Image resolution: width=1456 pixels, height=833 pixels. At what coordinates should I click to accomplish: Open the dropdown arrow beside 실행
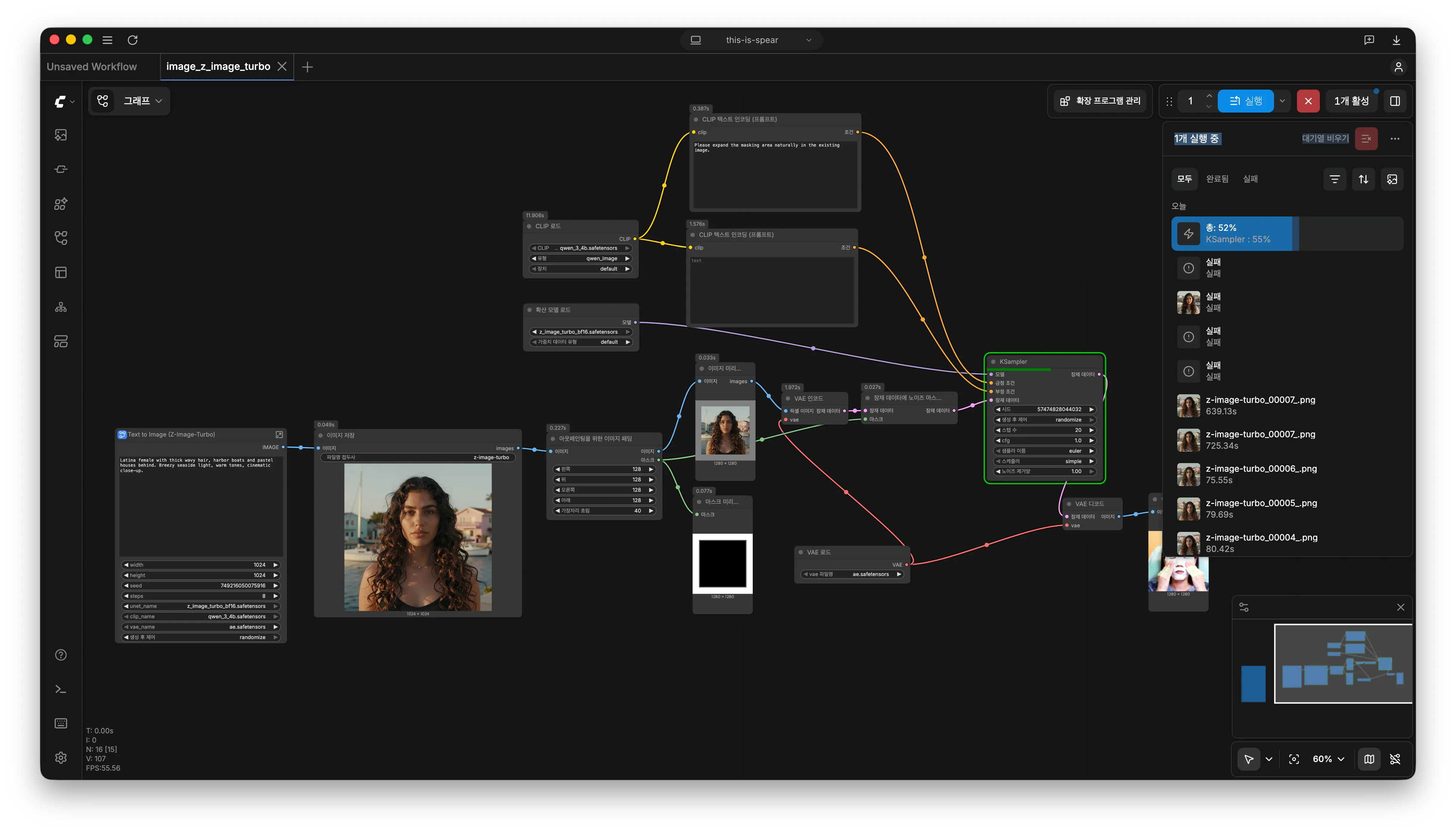tap(1282, 101)
